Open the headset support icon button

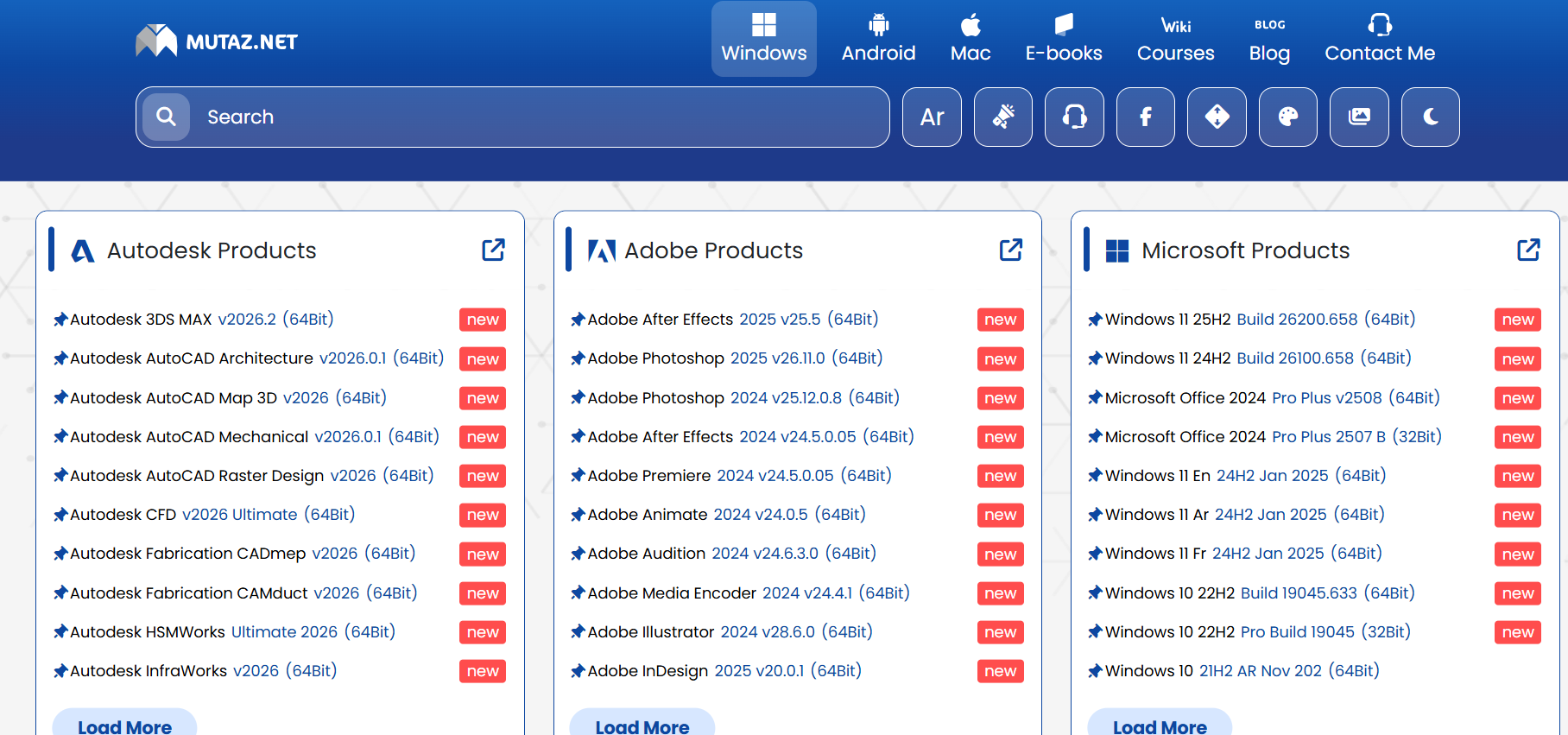pyautogui.click(x=1074, y=117)
